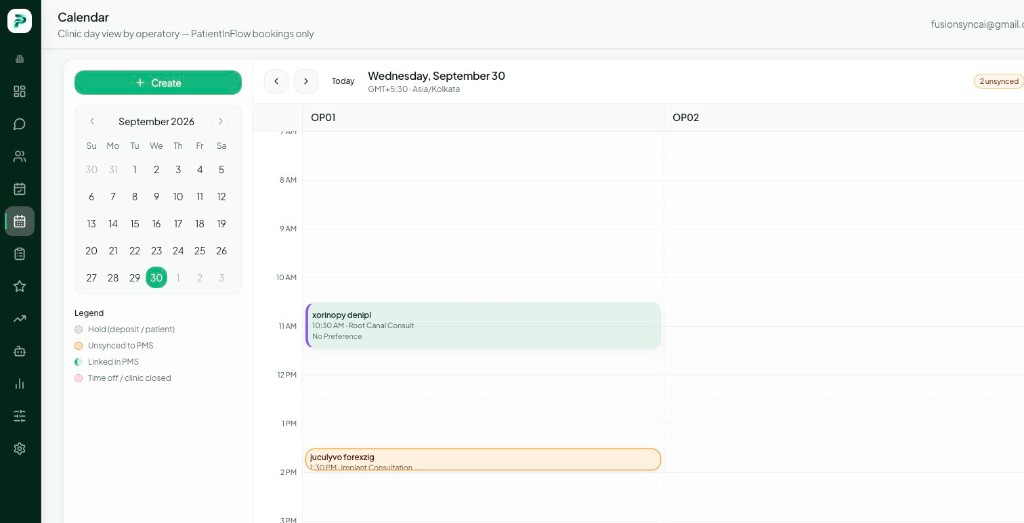
Task: Select September 30 in mini calendar
Action: (156, 277)
